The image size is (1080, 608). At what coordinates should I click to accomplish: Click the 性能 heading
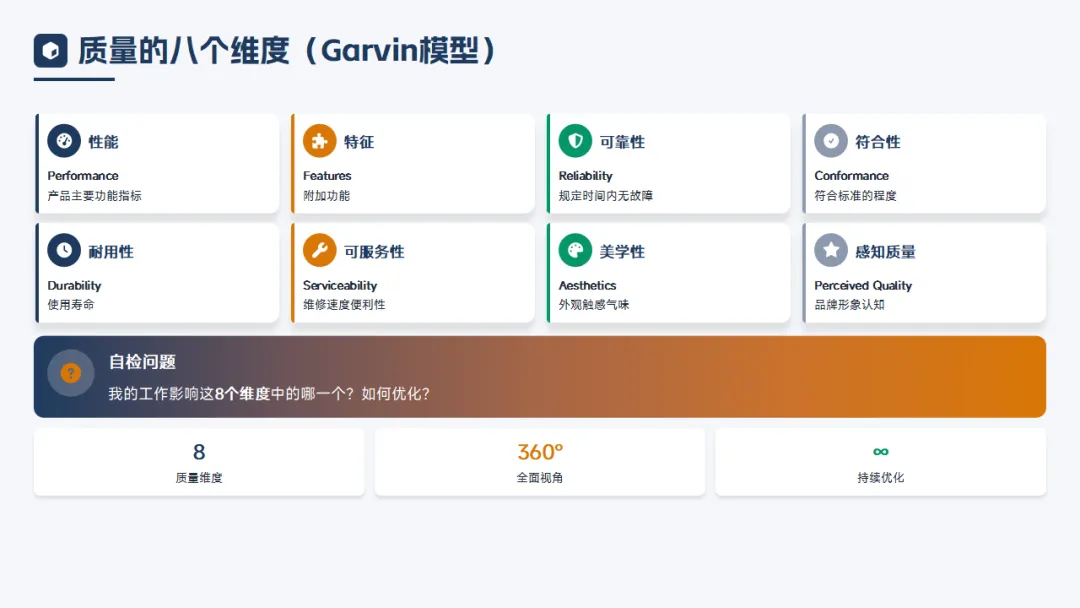coord(103,142)
